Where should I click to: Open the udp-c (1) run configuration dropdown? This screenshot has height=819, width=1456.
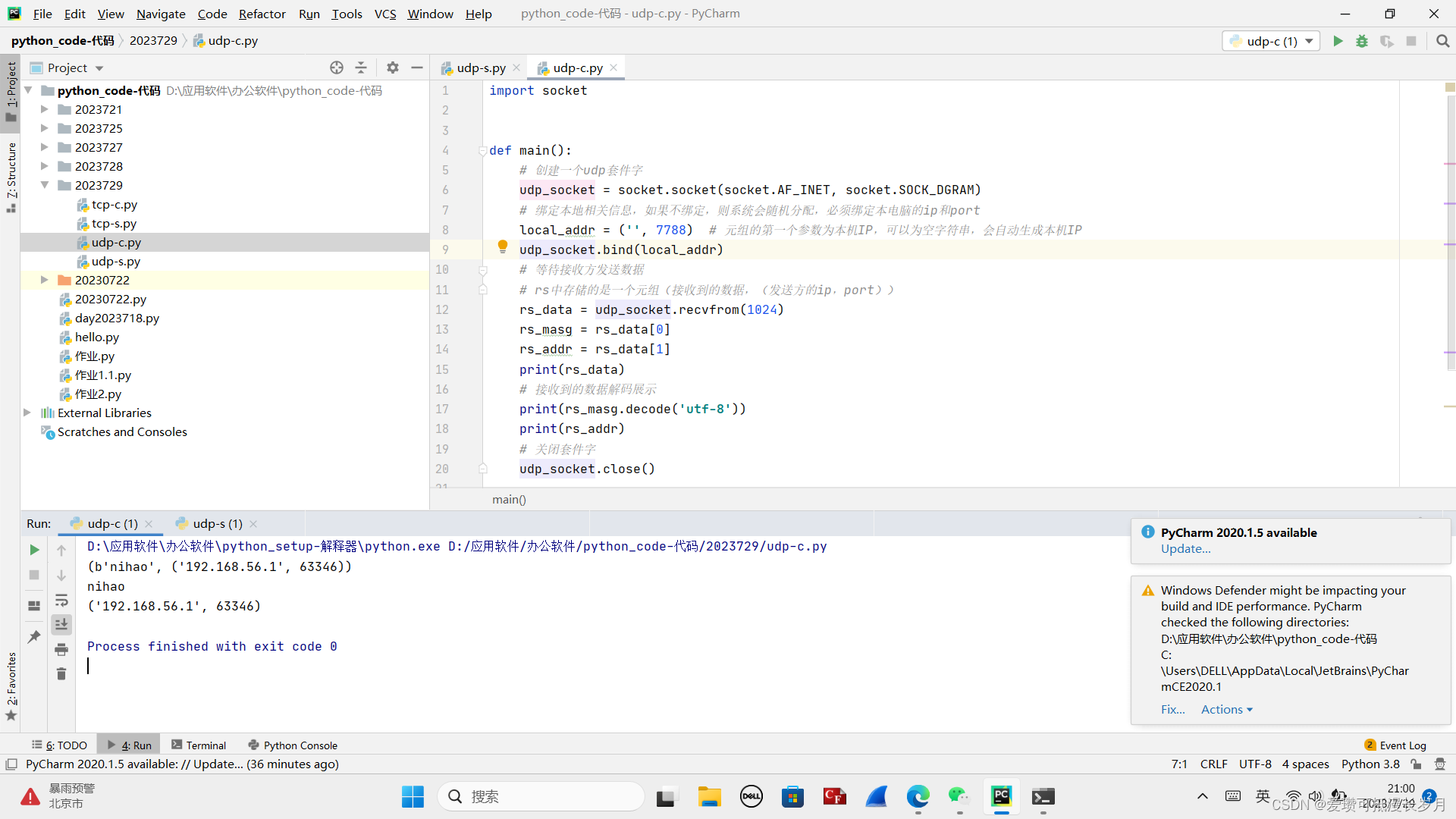[x=1272, y=41]
